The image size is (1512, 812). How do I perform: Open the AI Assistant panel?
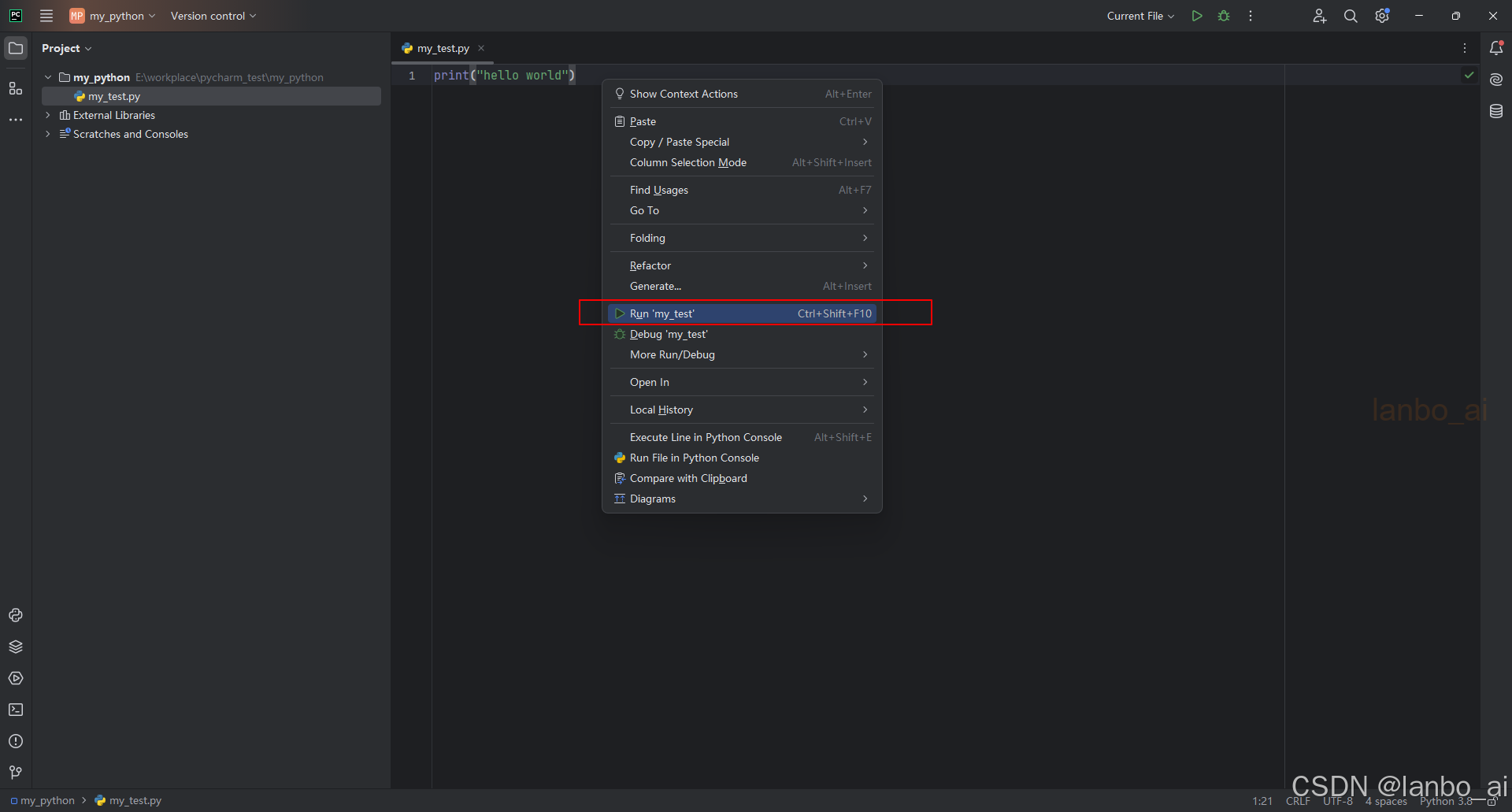pos(1496,79)
